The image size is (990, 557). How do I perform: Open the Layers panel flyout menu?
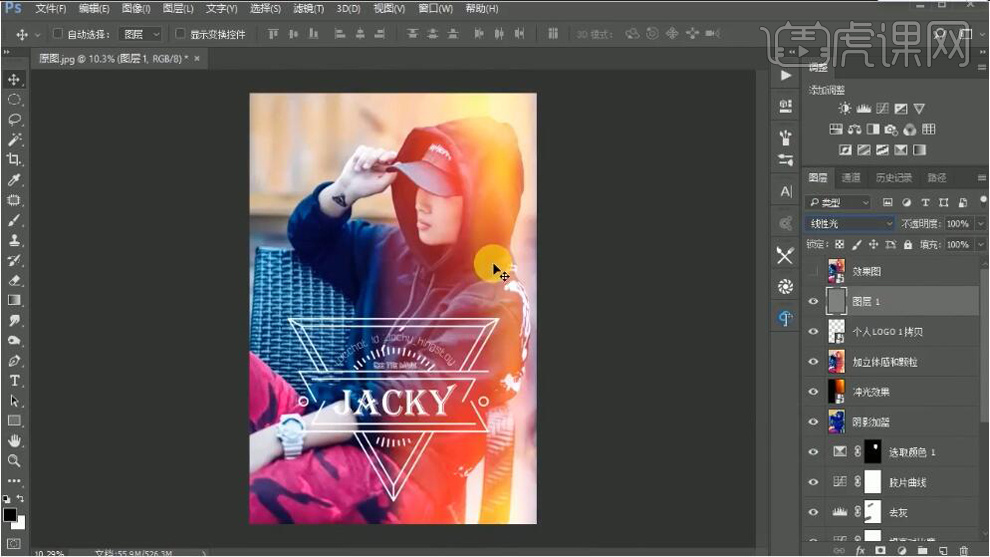(x=981, y=177)
